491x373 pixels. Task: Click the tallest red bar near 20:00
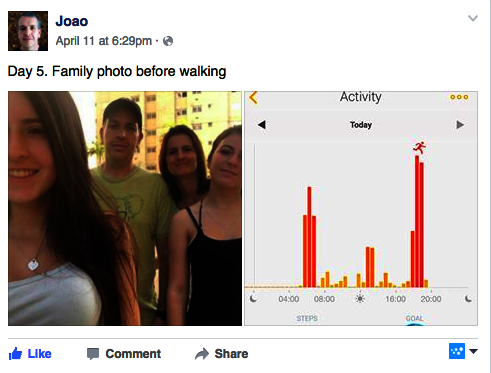(417, 221)
